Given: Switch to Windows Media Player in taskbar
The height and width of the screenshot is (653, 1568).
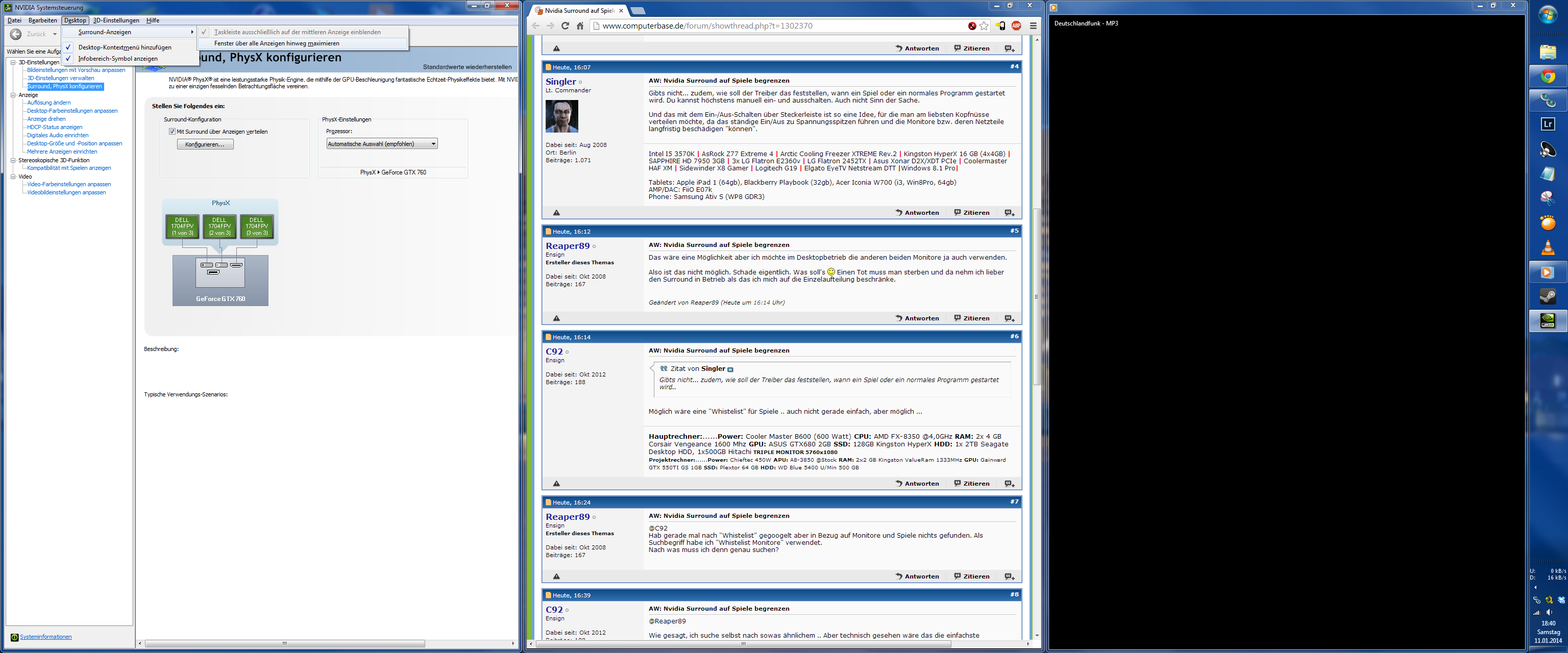Looking at the screenshot, I should tap(1547, 272).
